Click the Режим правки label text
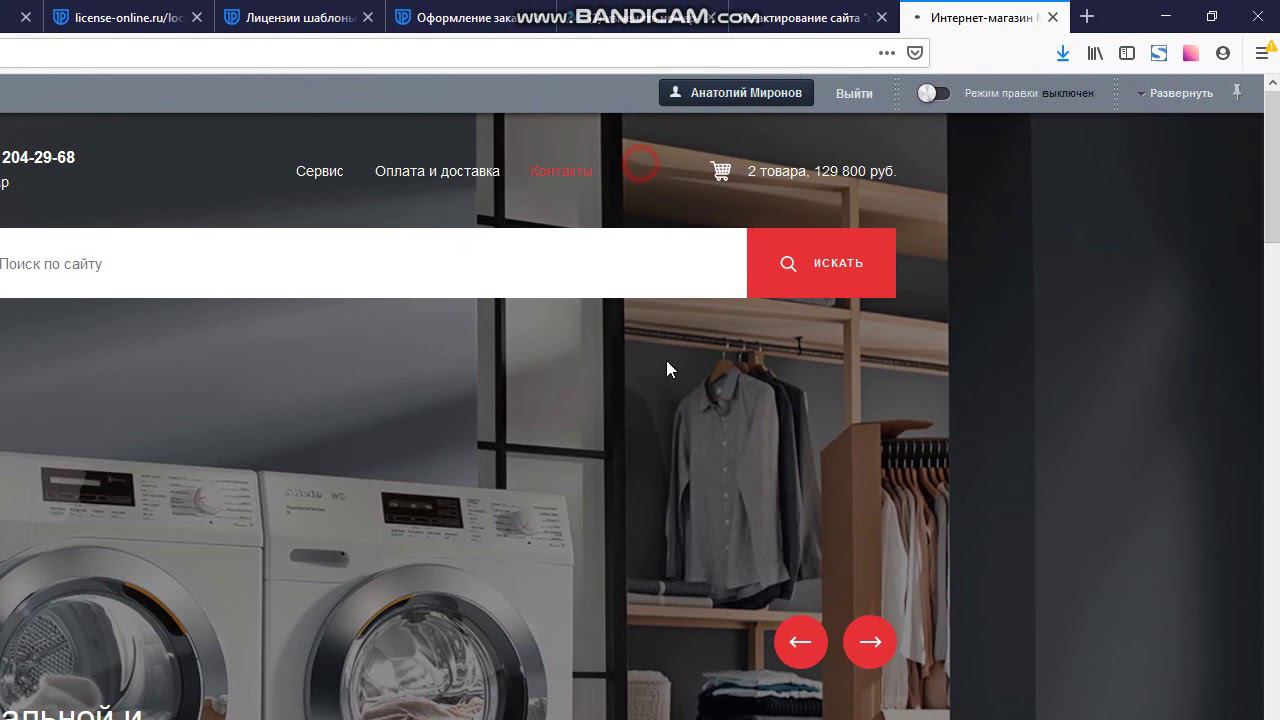1280x720 pixels. (1001, 93)
